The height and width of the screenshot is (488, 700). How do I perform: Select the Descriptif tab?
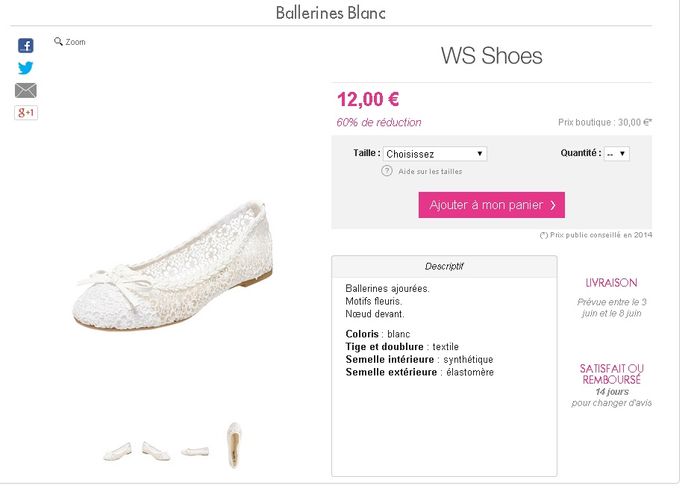pos(444,267)
